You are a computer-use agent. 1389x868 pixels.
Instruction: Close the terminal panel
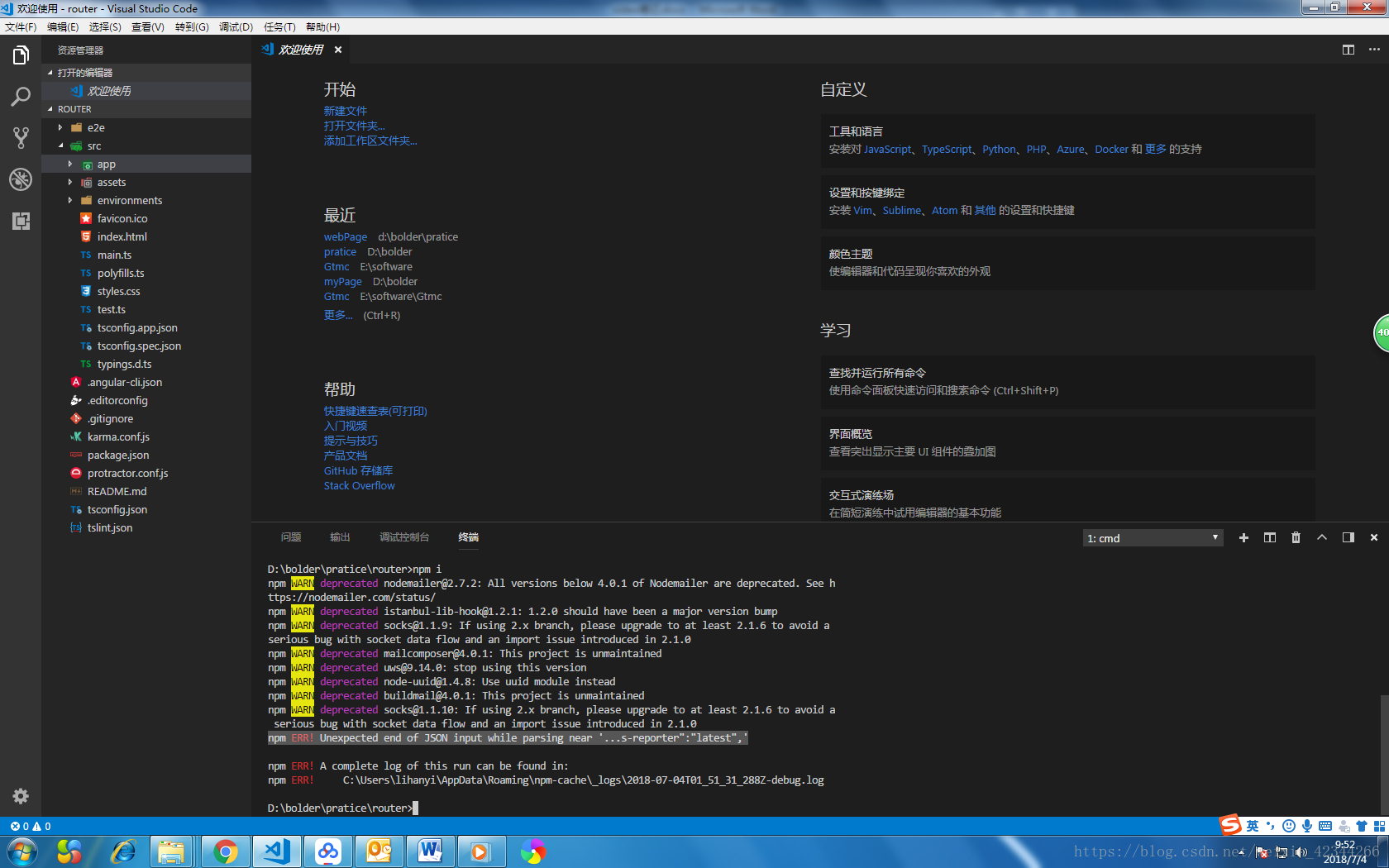pos(1374,537)
